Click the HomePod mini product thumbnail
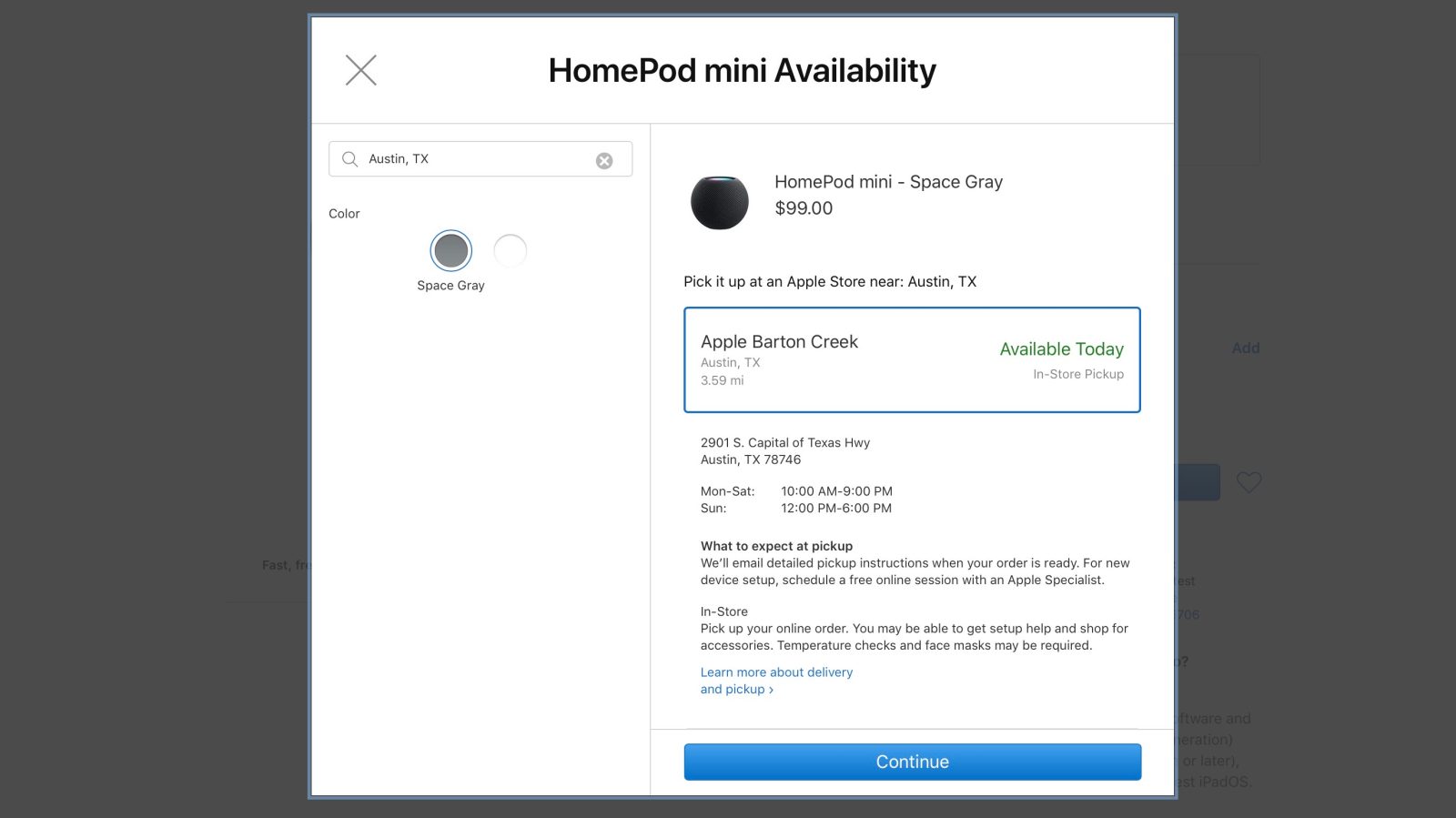1456x818 pixels. [x=720, y=202]
